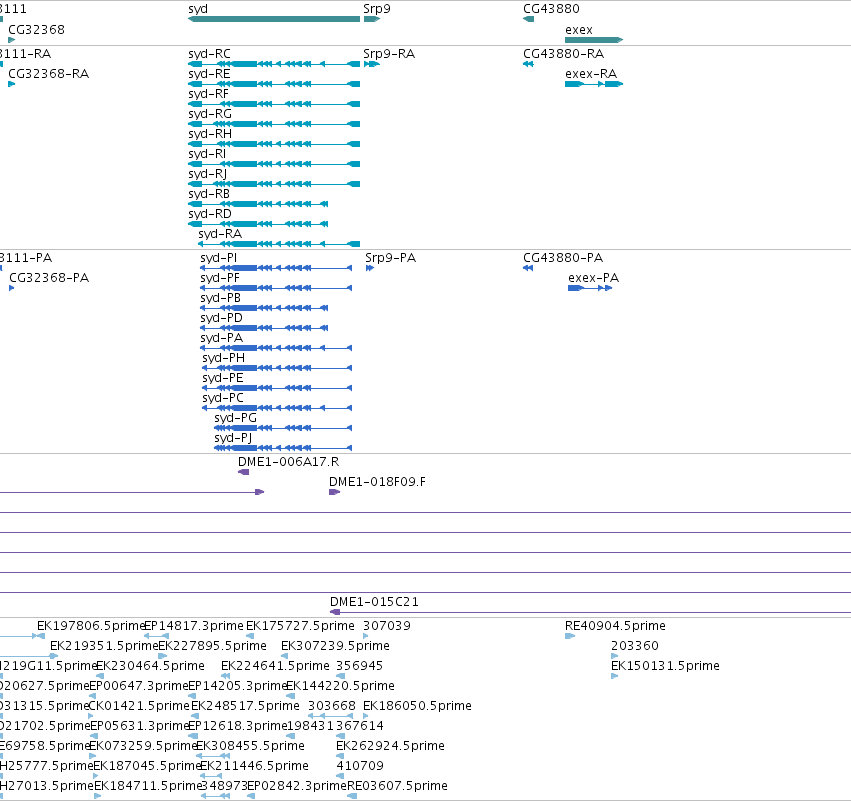Select EST label EP14817.3prime
The width and height of the screenshot is (851, 801).
coord(194,626)
